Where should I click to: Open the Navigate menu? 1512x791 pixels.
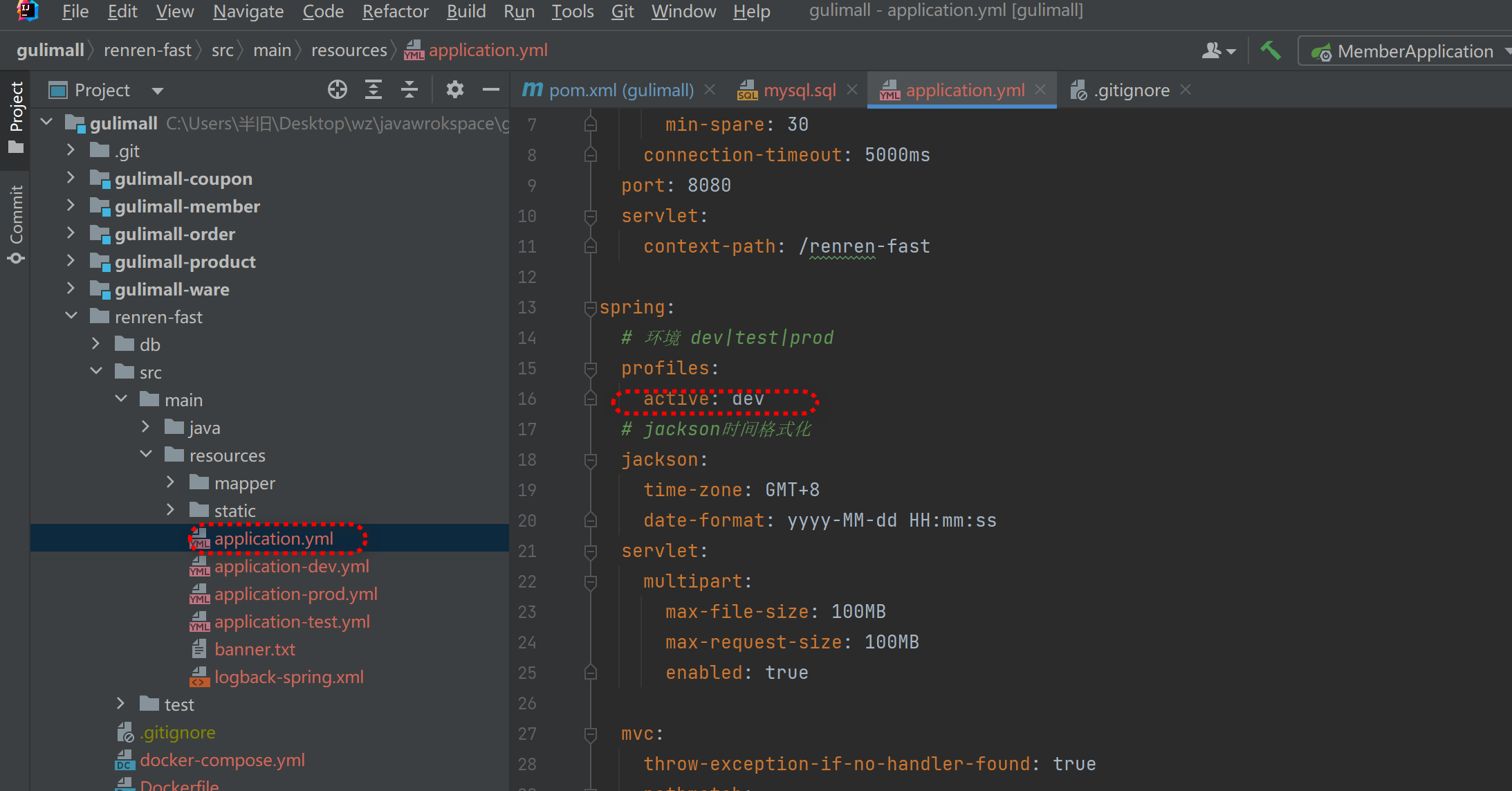click(248, 11)
